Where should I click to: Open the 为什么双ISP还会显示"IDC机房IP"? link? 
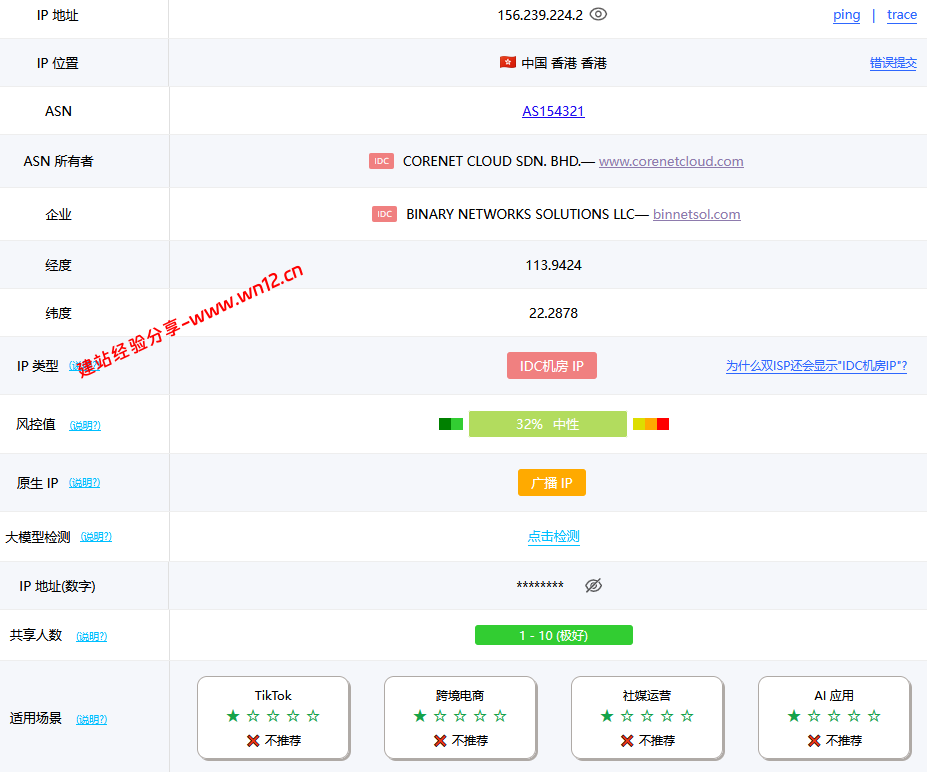(816, 366)
